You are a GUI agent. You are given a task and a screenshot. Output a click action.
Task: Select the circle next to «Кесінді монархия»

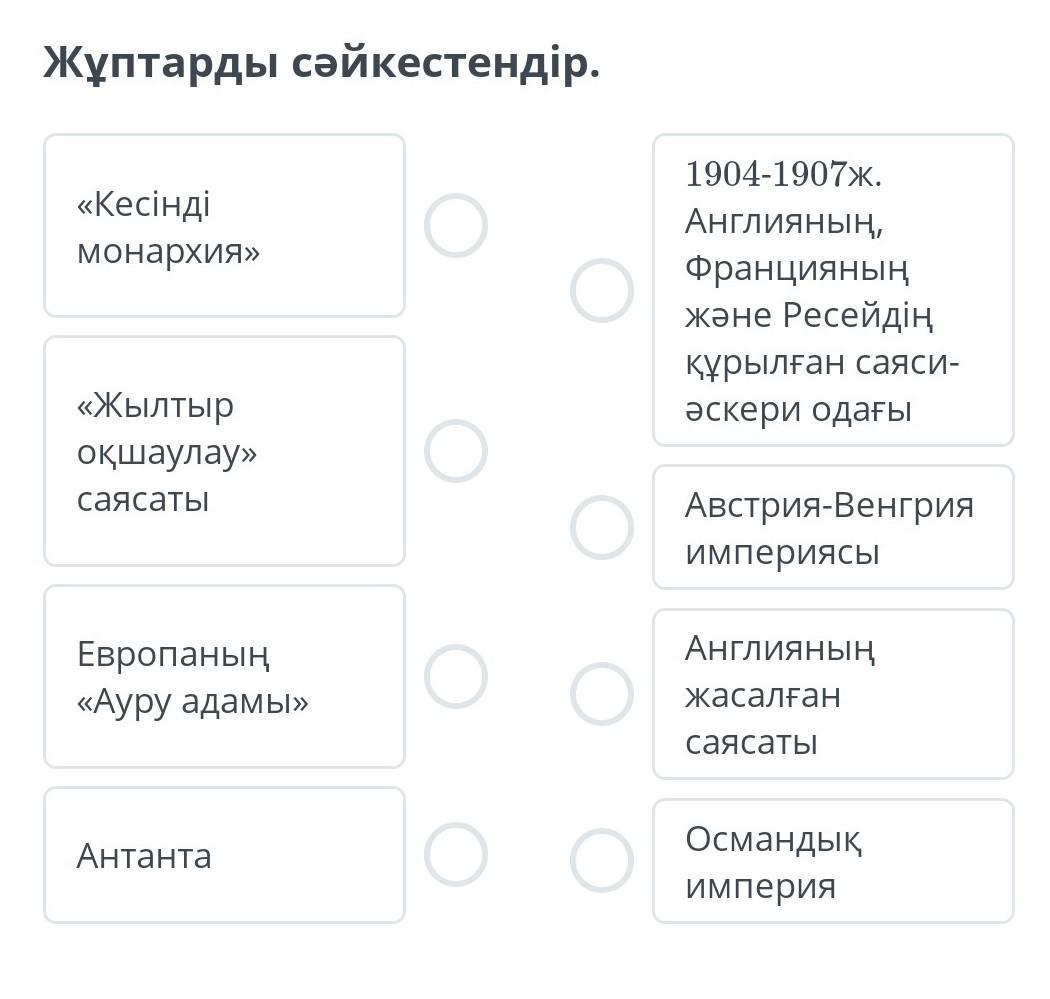pyautogui.click(x=455, y=225)
